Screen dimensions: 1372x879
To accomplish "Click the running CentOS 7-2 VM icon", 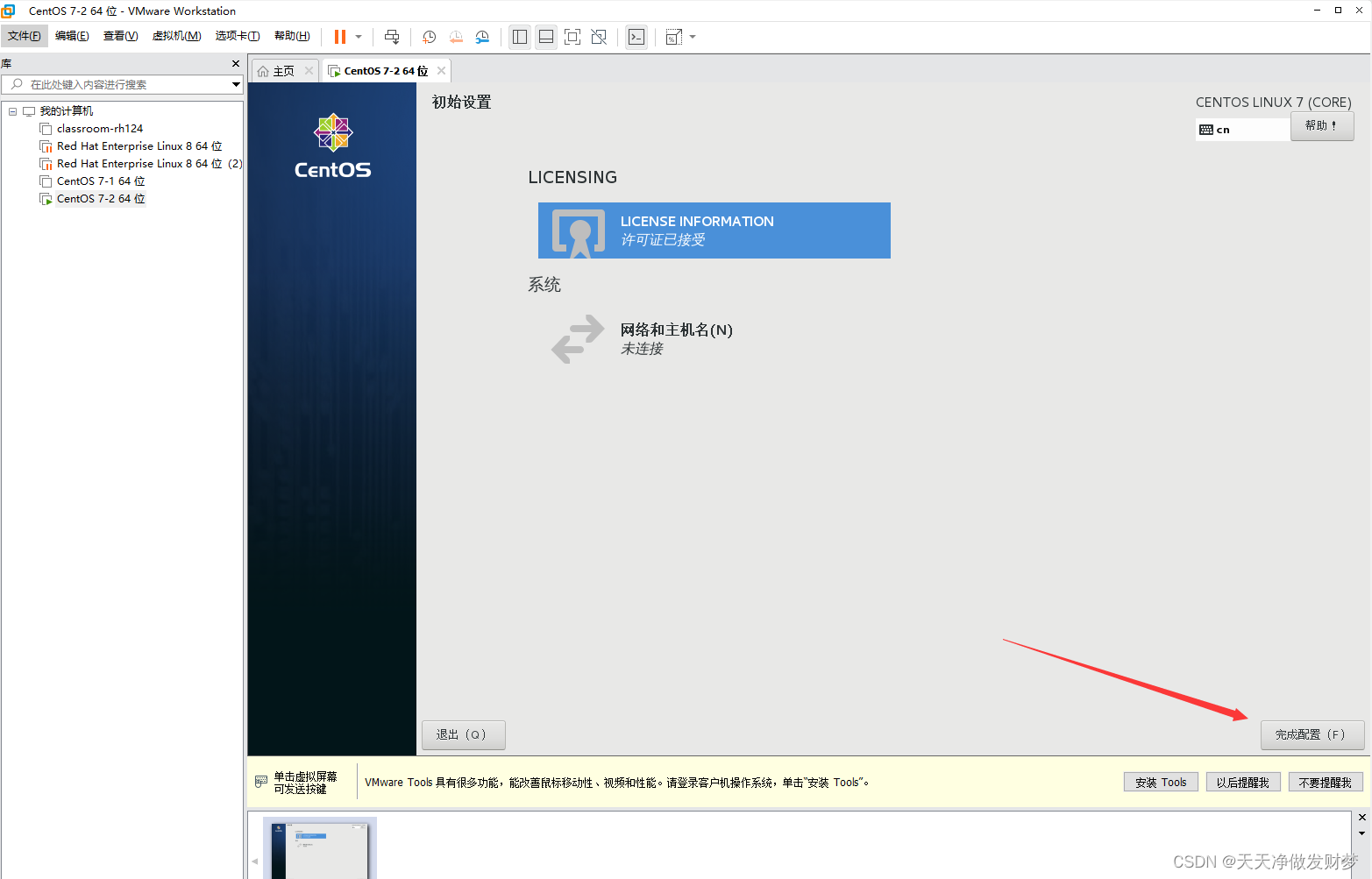I will [x=46, y=199].
